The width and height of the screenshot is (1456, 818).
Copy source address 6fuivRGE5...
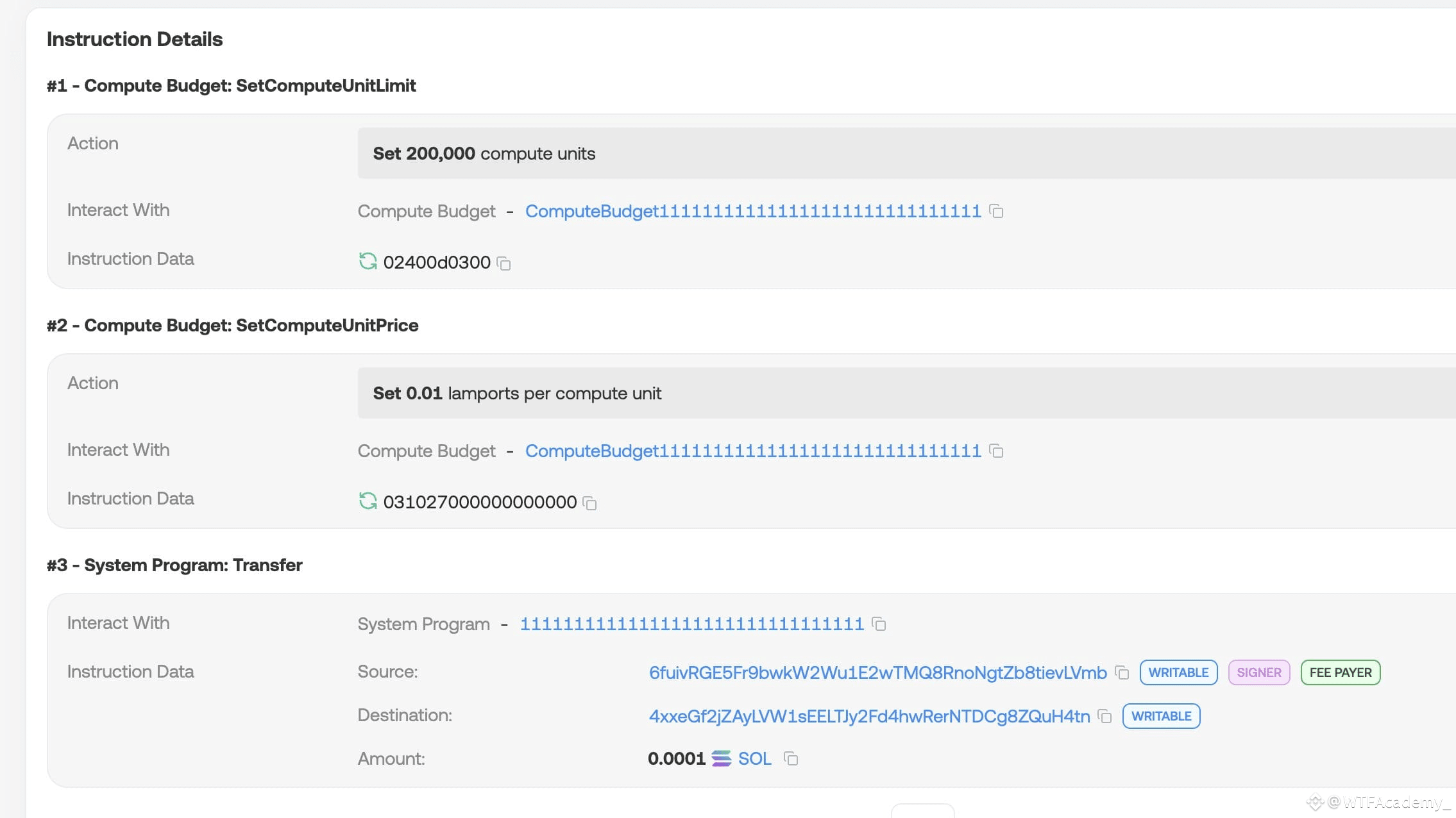coord(1122,672)
